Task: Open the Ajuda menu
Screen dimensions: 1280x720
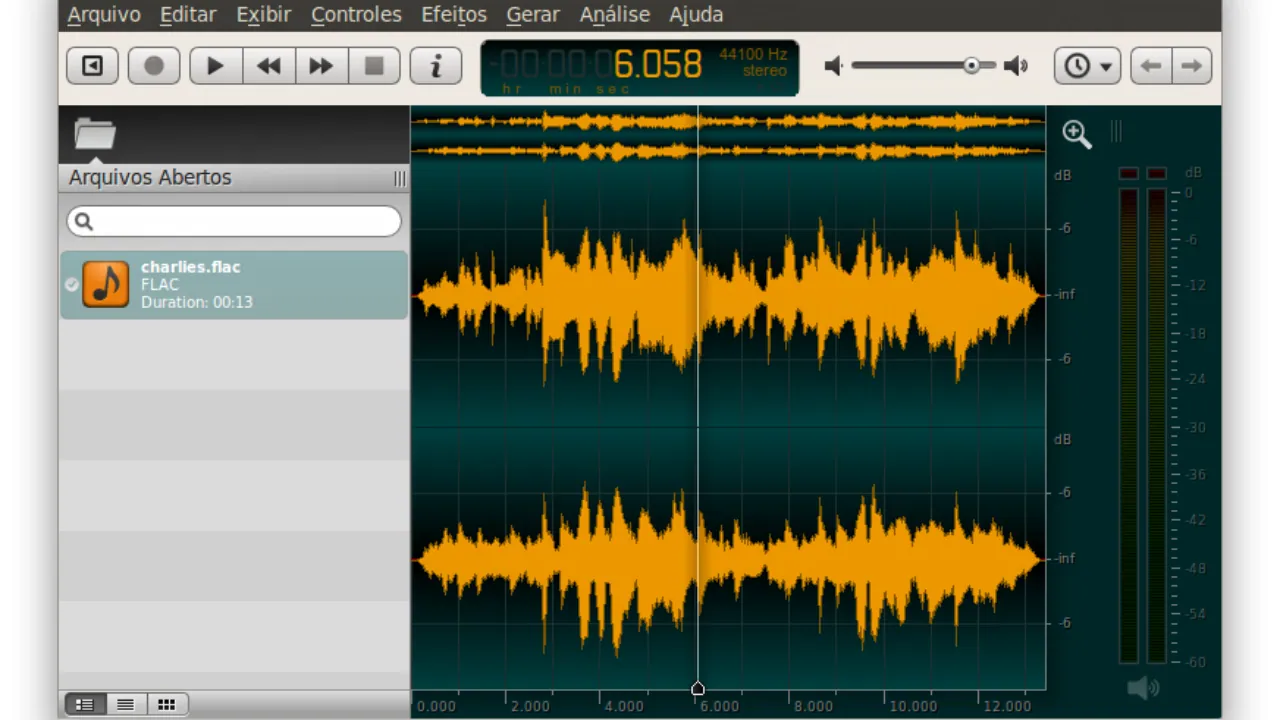Action: (696, 15)
